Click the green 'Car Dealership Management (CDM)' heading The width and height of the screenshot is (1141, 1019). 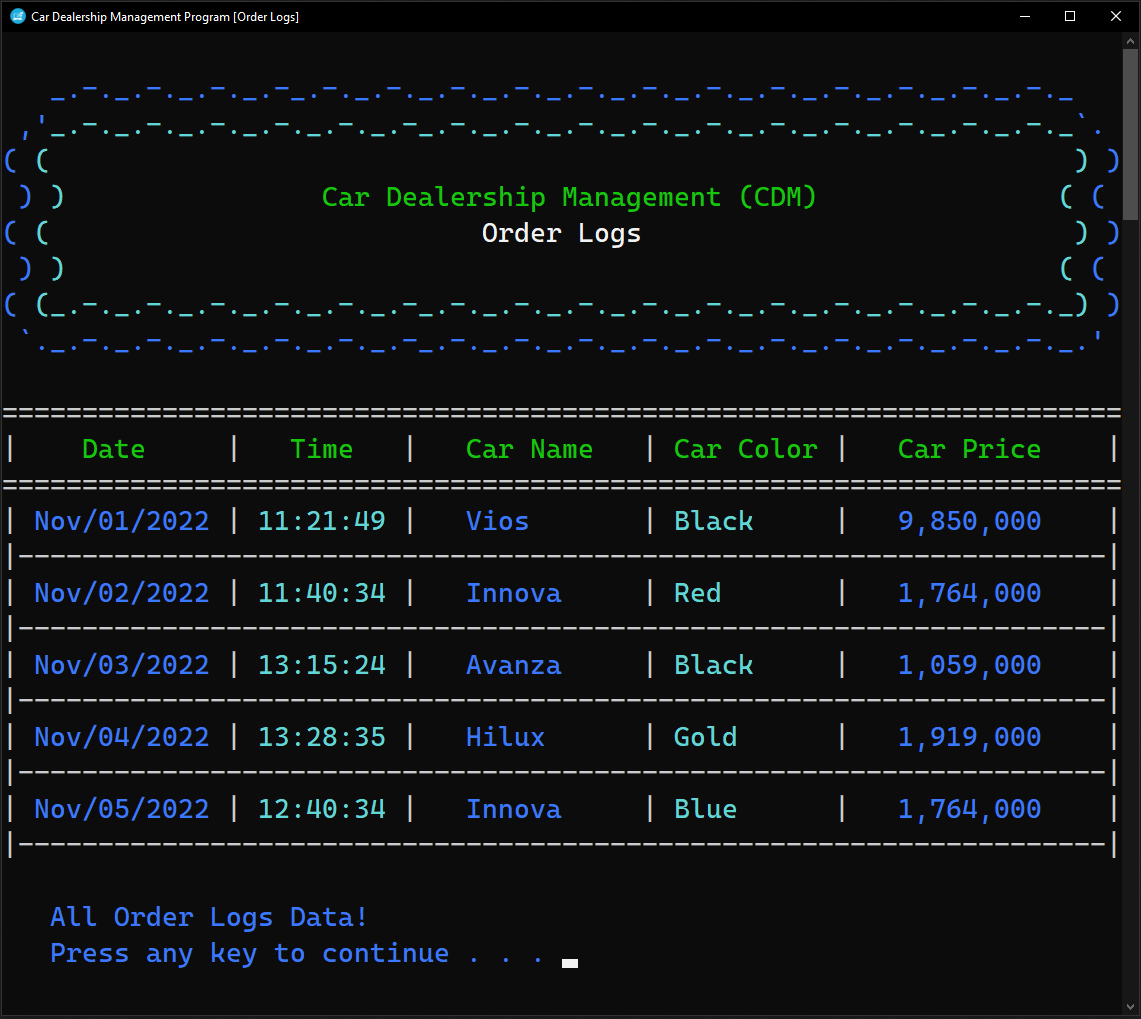click(569, 197)
